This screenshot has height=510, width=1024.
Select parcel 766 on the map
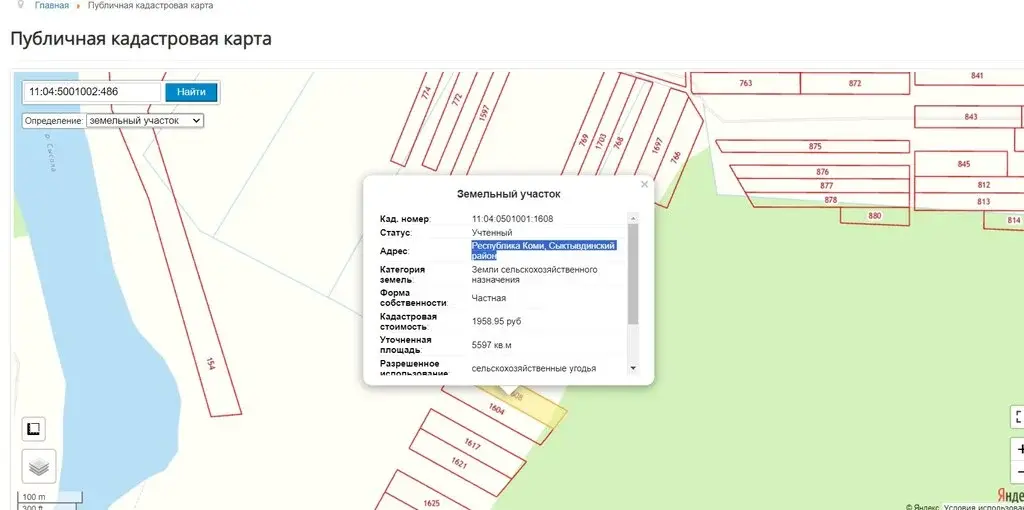pyautogui.click(x=675, y=157)
